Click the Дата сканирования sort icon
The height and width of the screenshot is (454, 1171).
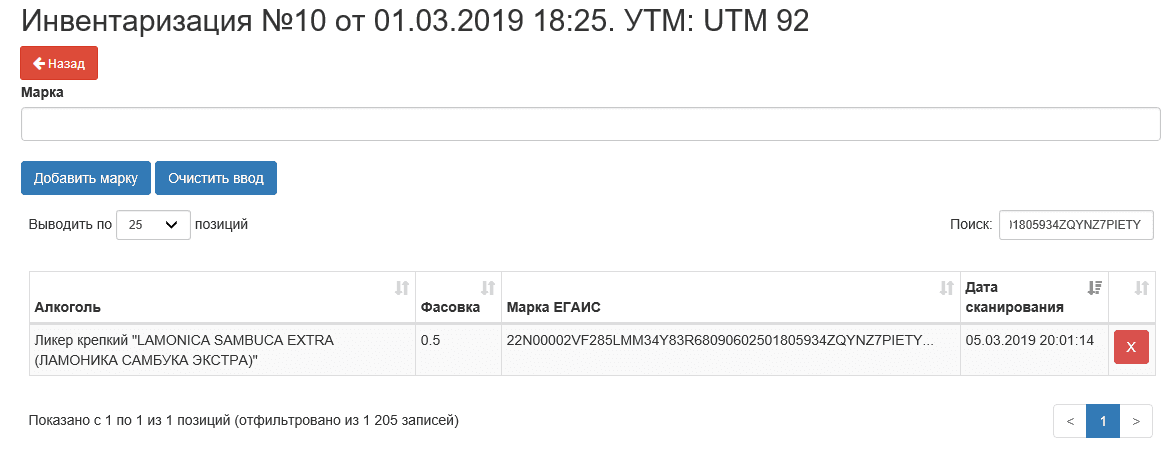[x=1095, y=288]
